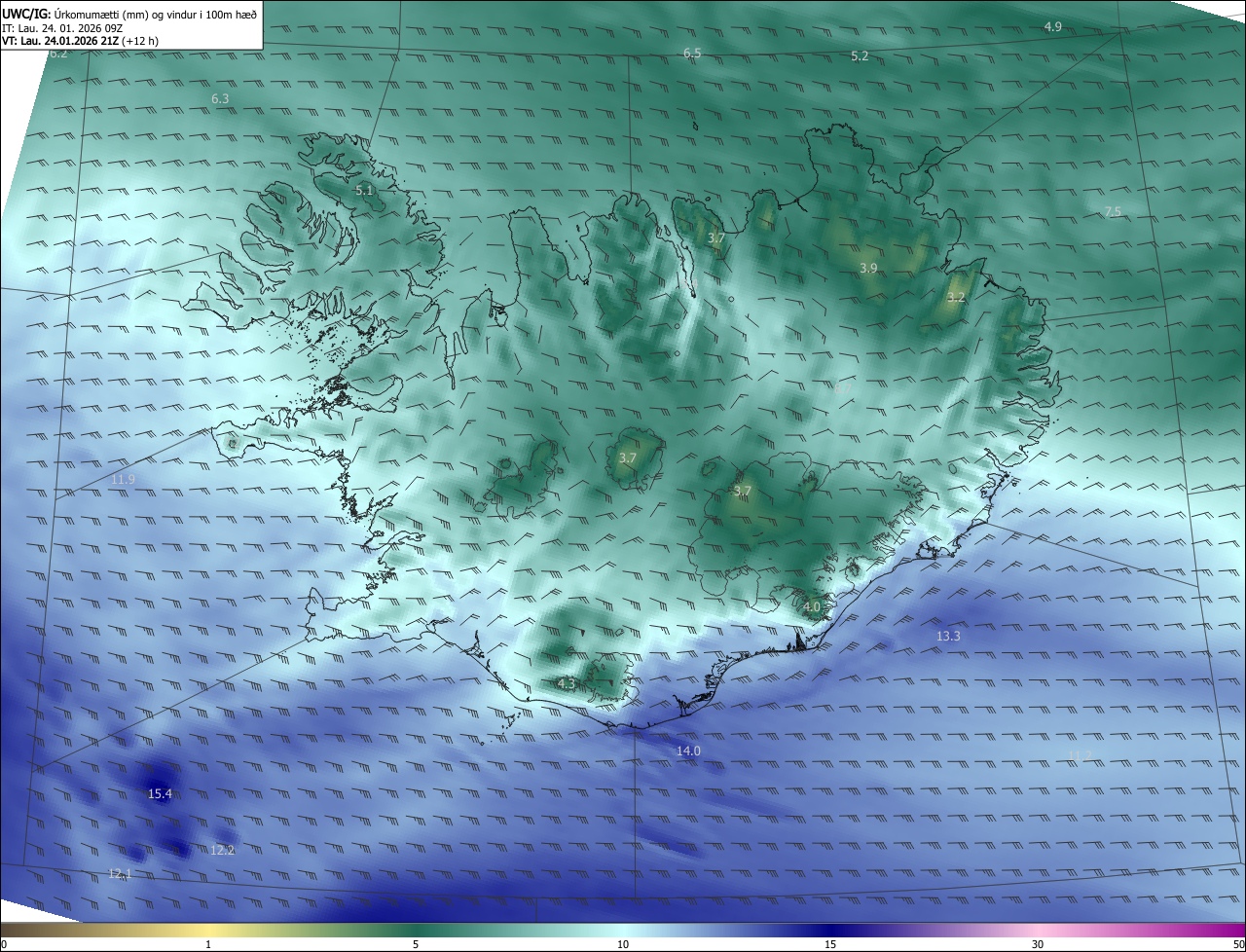
Task: Select the 13.3 value off the southeast coast
Action: coord(948,637)
